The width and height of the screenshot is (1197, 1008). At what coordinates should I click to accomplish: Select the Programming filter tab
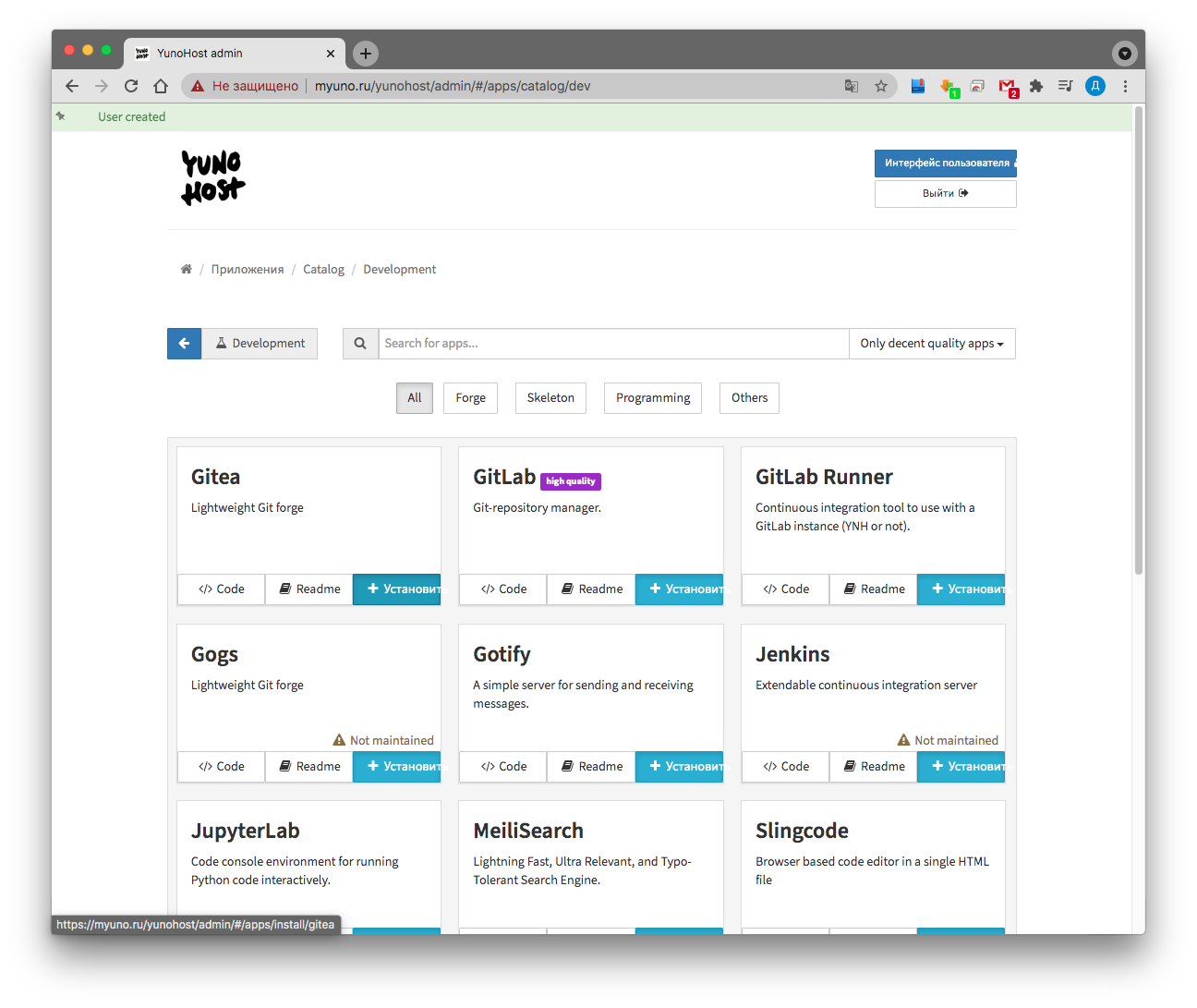pyautogui.click(x=653, y=398)
